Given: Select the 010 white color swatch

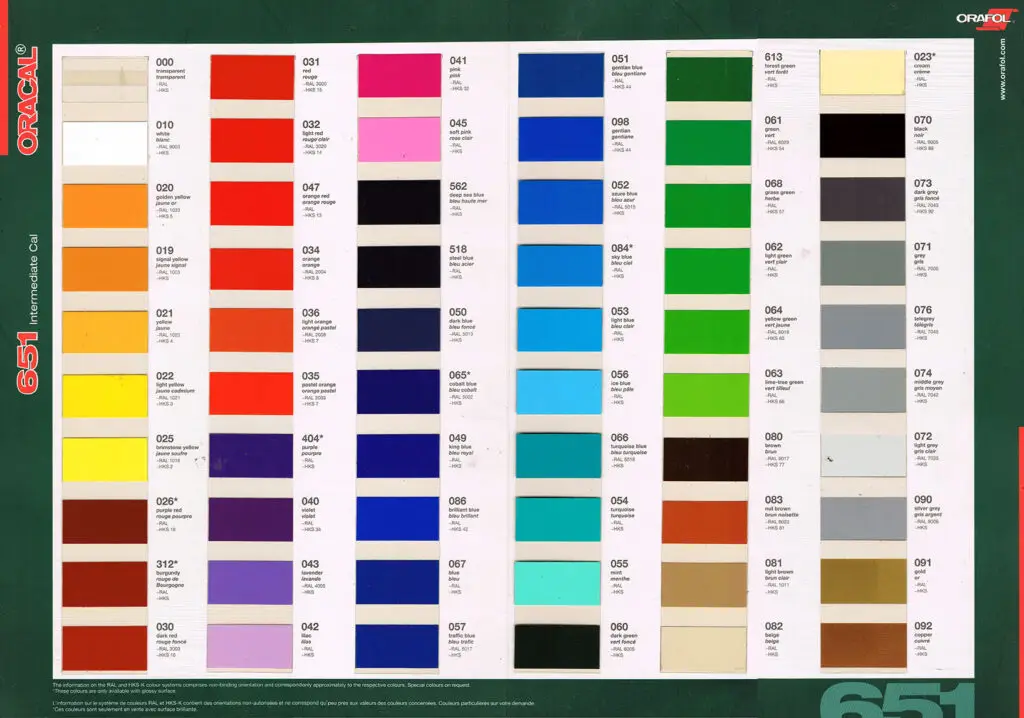Looking at the screenshot, I should click(105, 142).
